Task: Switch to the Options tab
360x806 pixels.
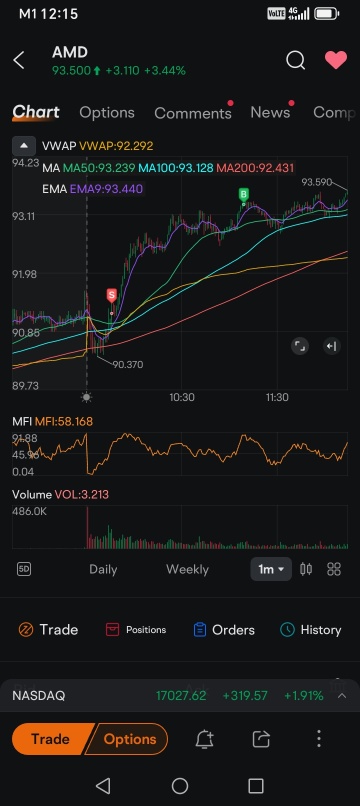Action: pos(107,113)
